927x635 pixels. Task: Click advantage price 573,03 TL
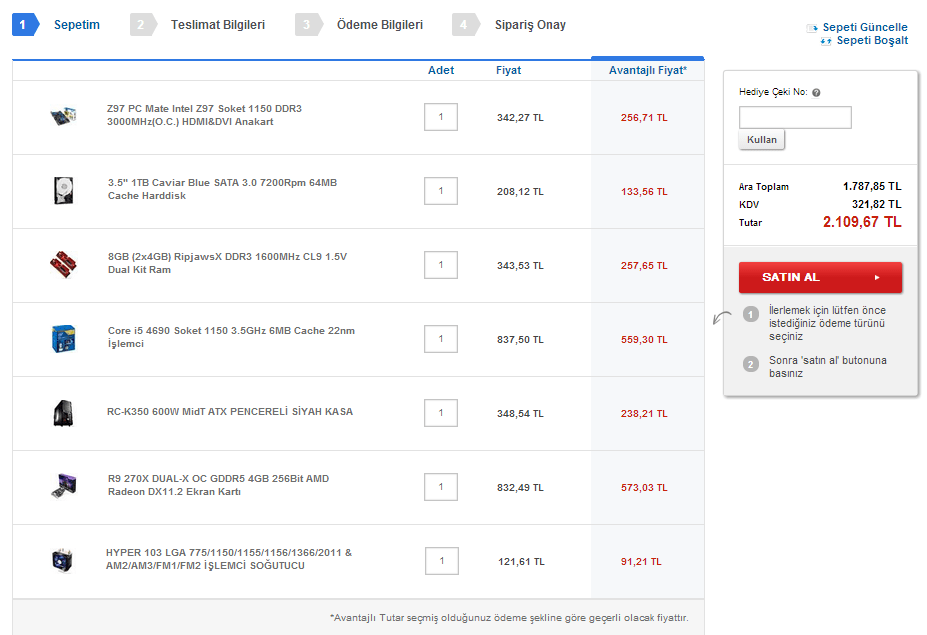pyautogui.click(x=644, y=487)
